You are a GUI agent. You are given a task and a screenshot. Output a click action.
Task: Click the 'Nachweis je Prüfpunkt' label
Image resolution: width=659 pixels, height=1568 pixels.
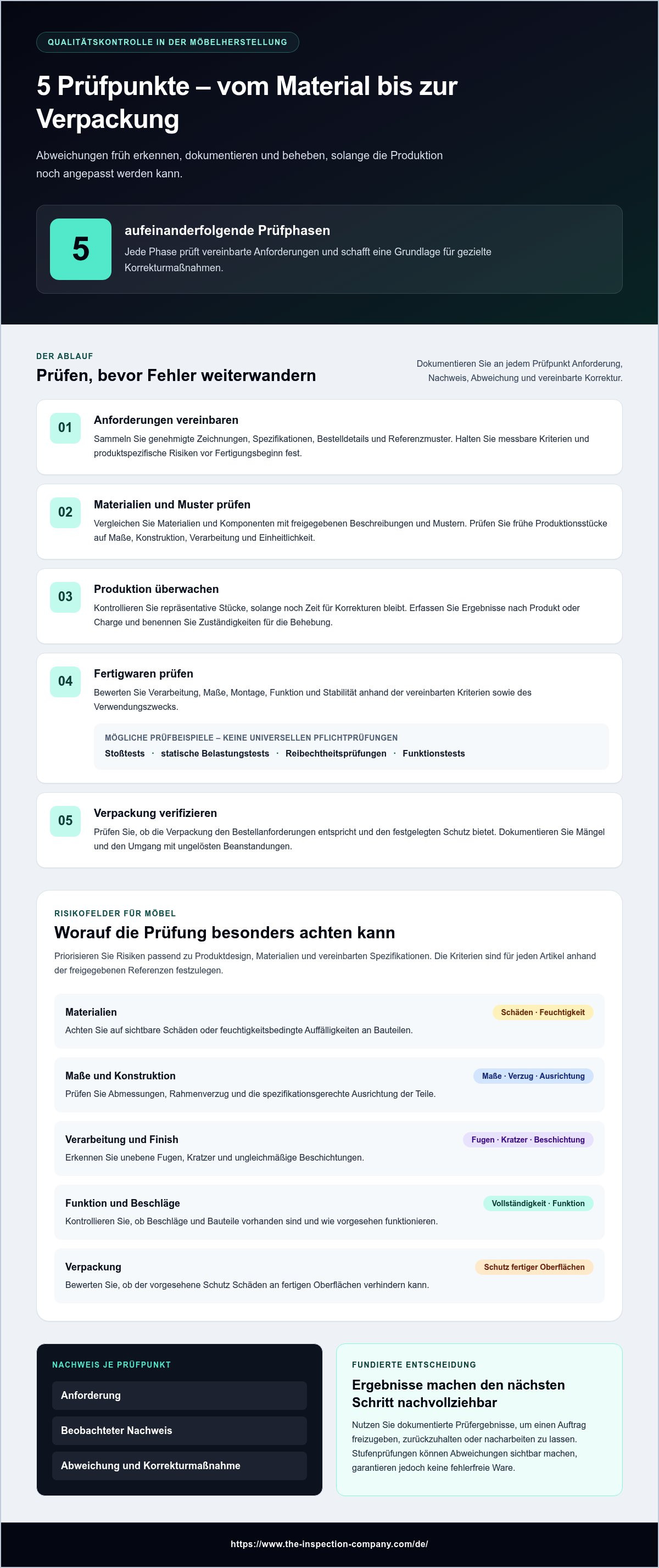(x=111, y=1365)
